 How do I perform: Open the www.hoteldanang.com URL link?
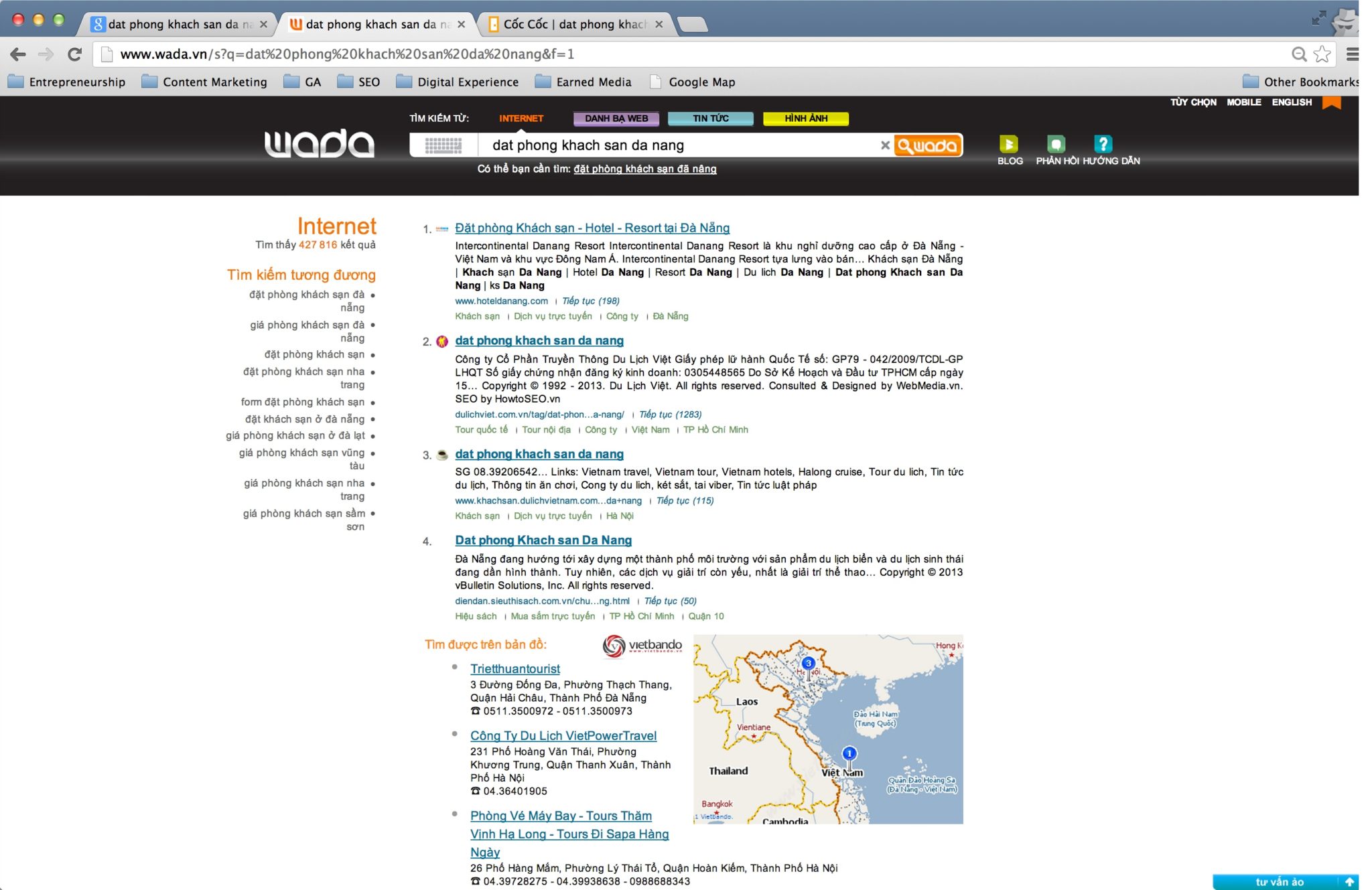click(x=501, y=301)
